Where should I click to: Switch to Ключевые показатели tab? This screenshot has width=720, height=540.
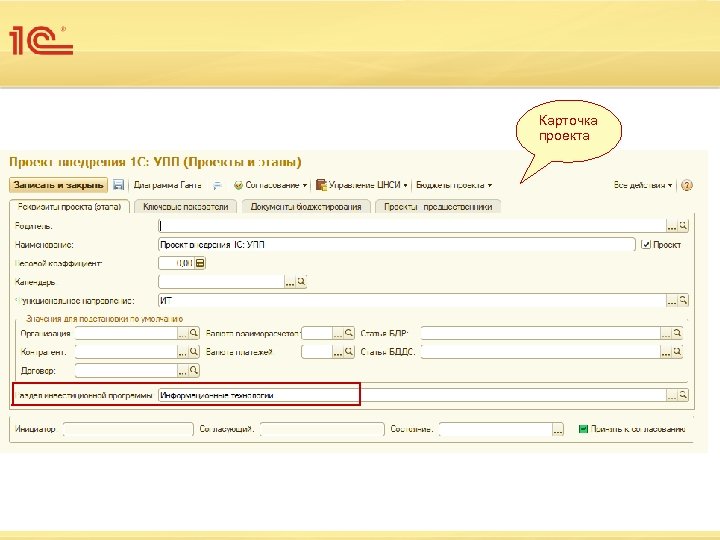(x=186, y=207)
